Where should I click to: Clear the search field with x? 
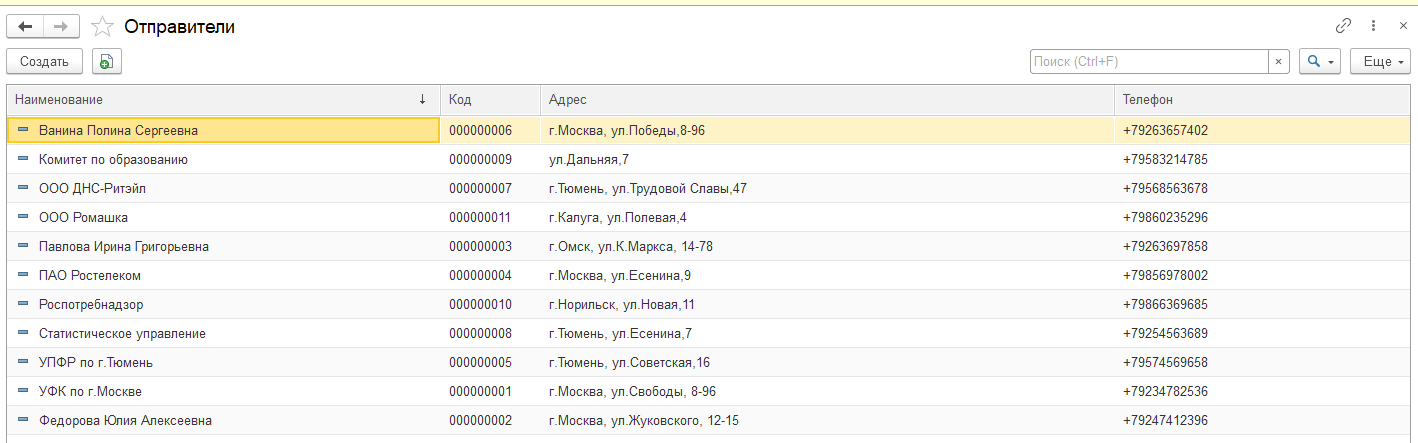point(1279,62)
